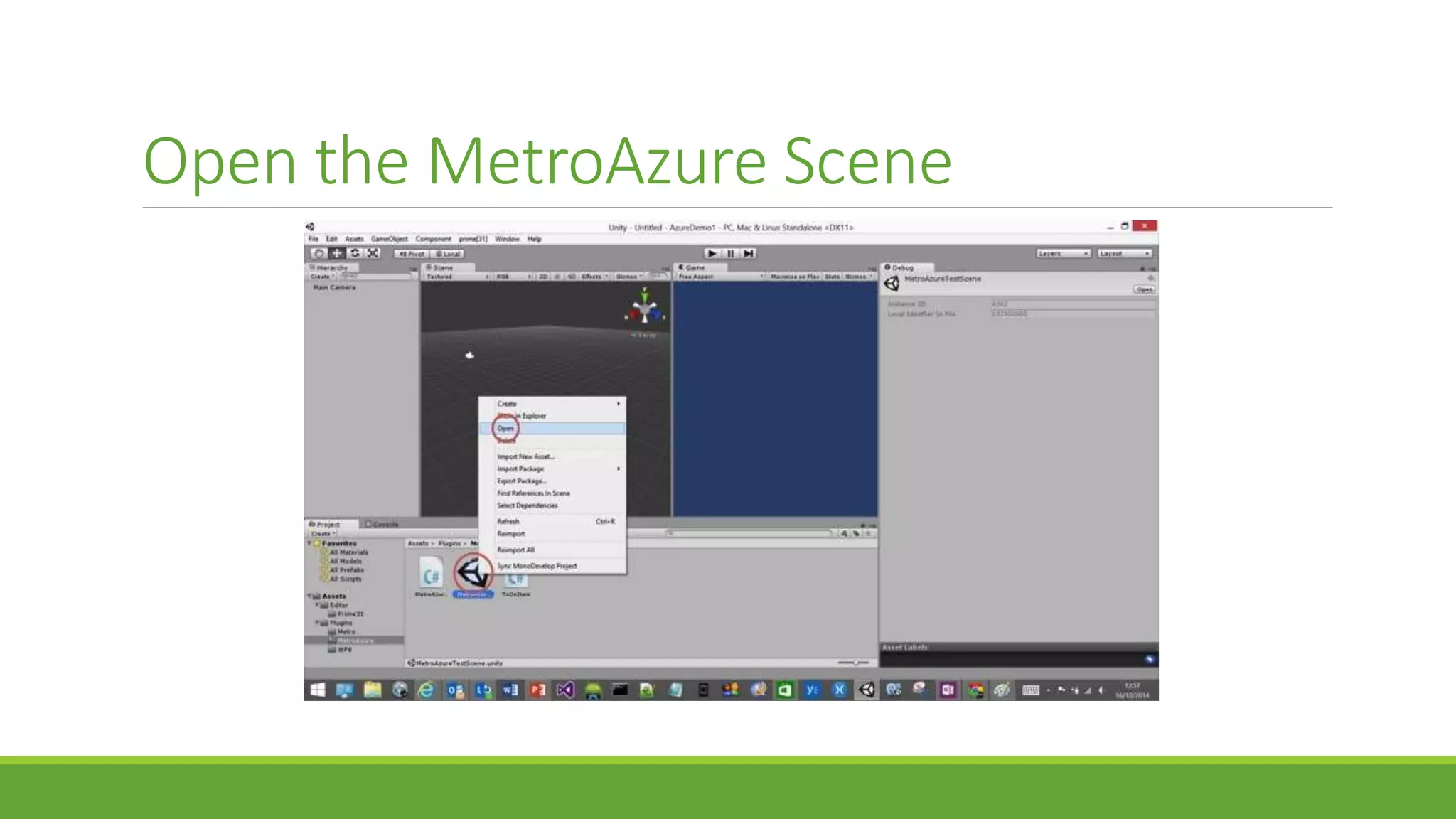Viewport: 1456px width, 819px height.
Task: Click the Play button
Action: [x=712, y=253]
